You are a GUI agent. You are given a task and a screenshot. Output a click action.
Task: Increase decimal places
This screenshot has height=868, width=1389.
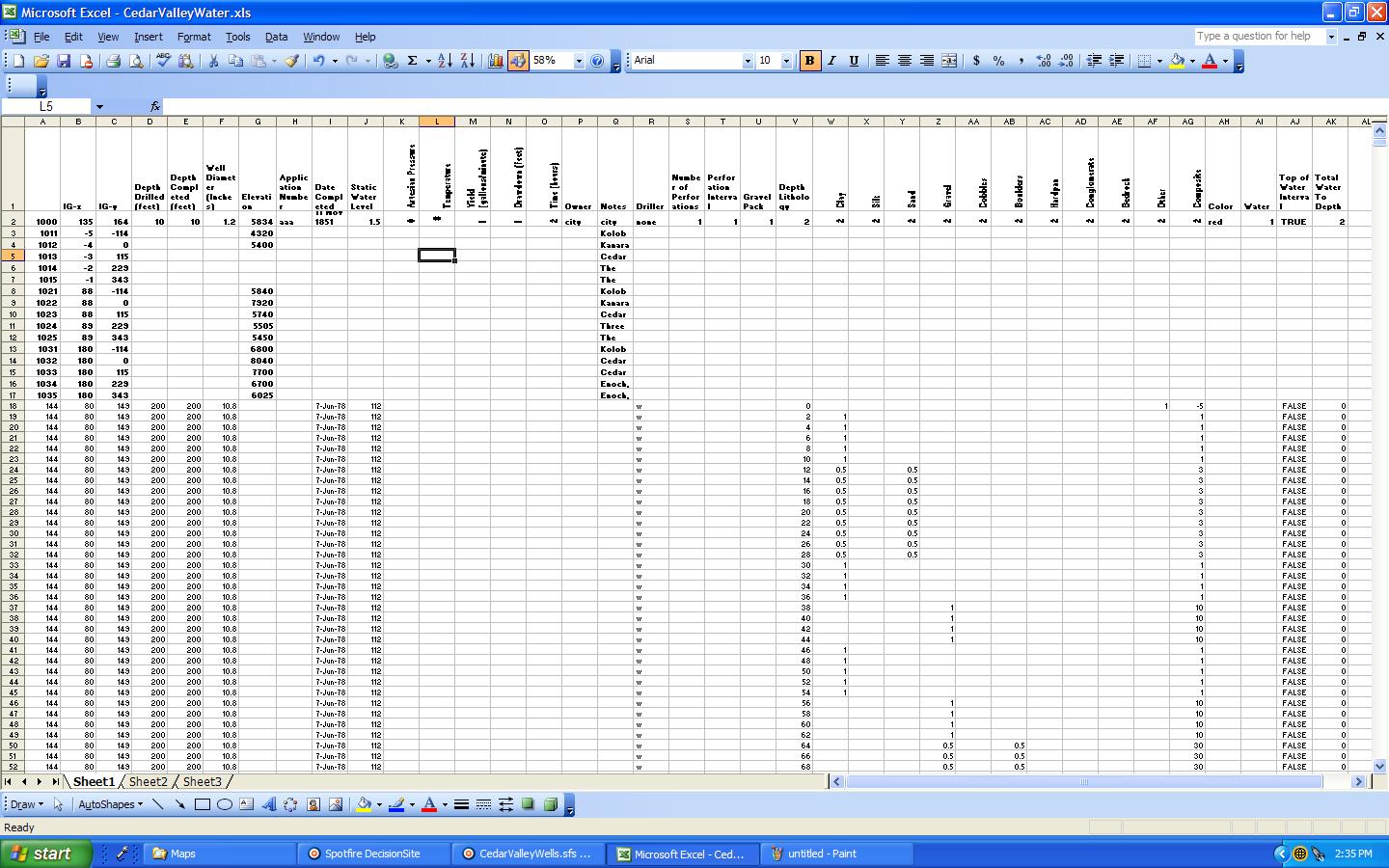[x=1044, y=61]
